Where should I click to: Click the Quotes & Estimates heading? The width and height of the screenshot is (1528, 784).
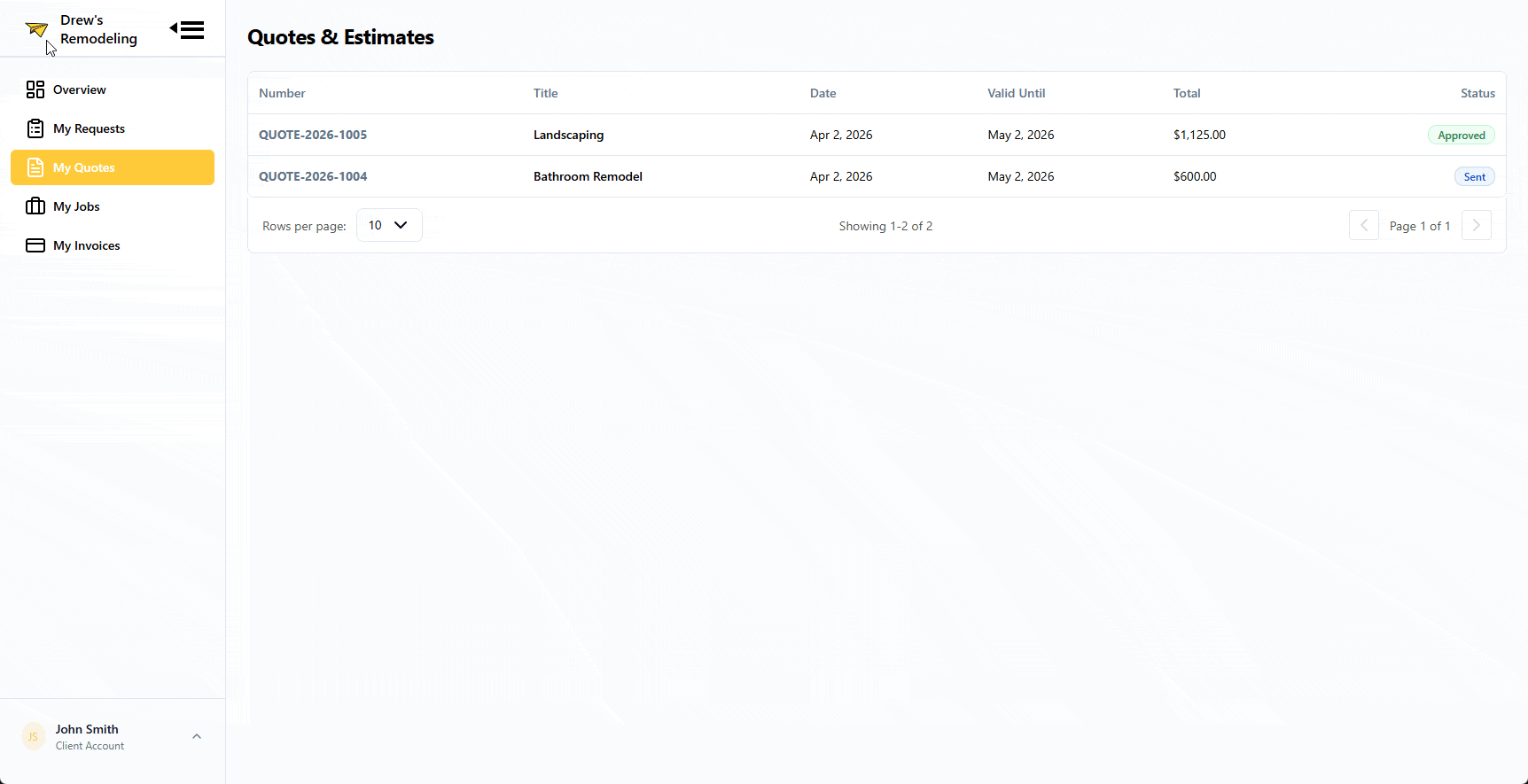pos(340,37)
